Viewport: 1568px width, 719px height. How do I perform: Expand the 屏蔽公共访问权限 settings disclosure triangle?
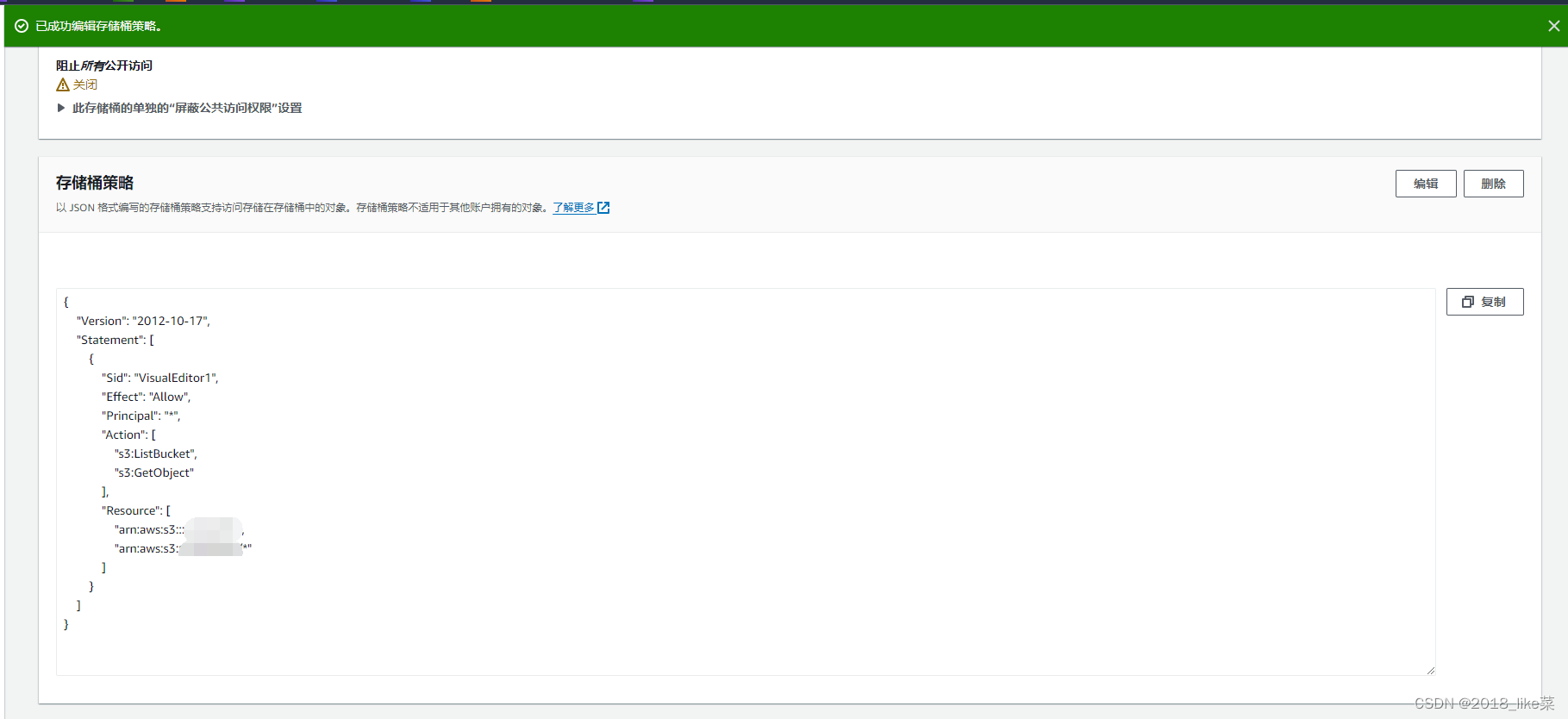coord(61,108)
